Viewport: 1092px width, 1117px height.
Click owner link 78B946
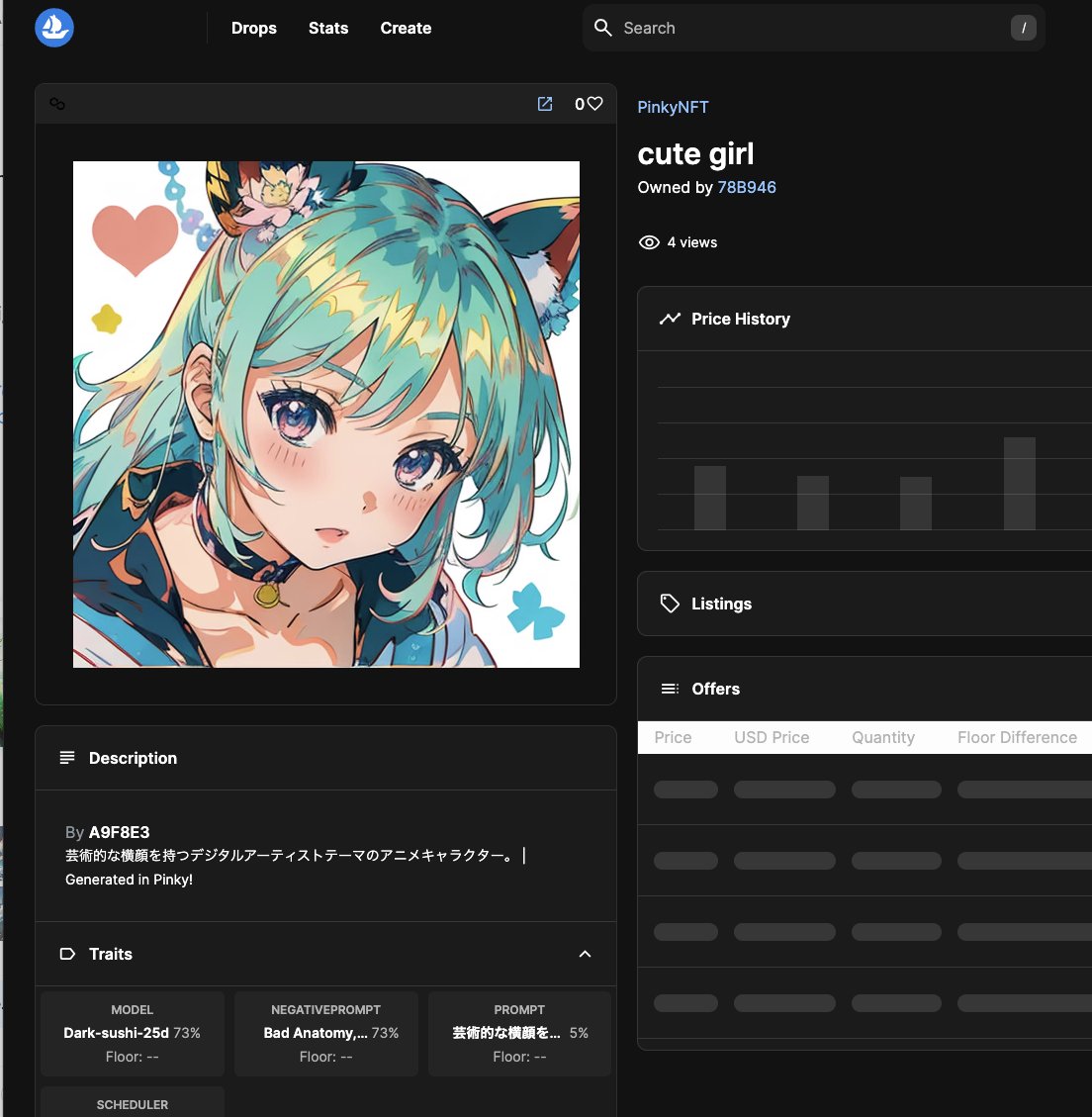[x=747, y=187]
